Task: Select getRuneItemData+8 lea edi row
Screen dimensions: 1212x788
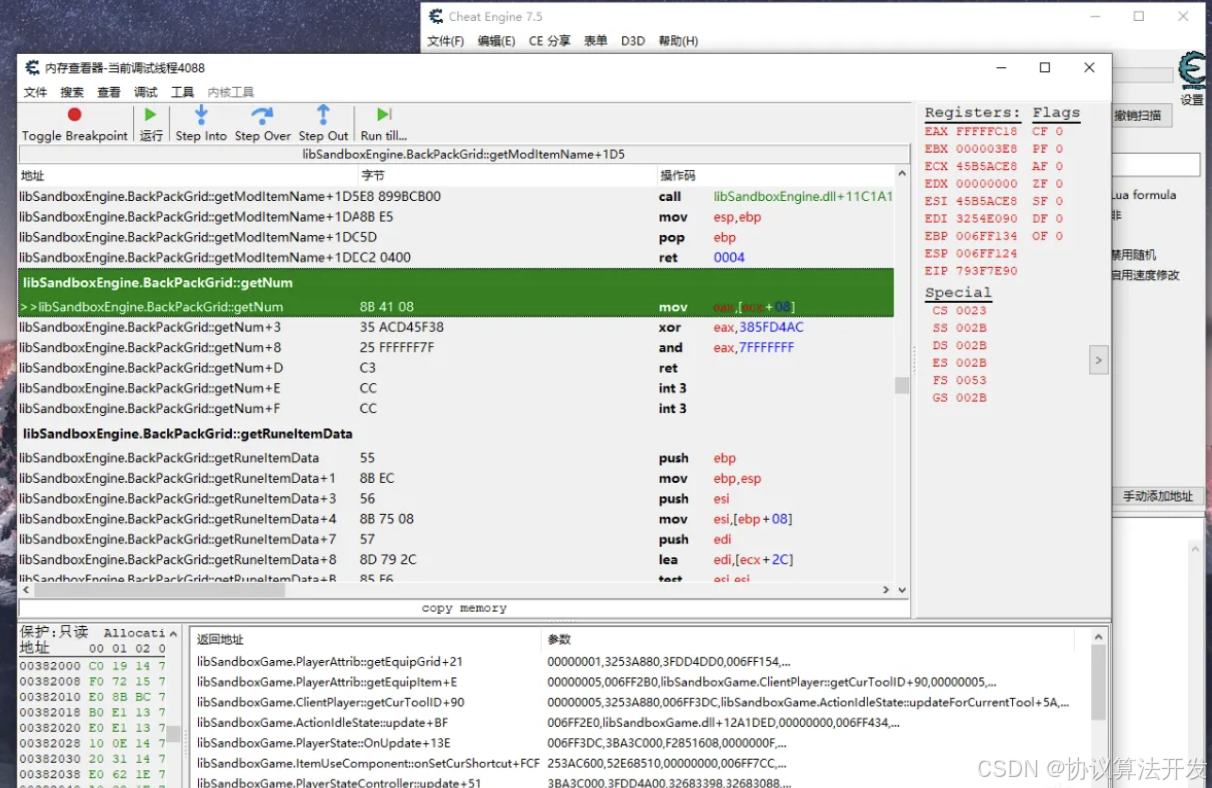Action: [x=456, y=559]
